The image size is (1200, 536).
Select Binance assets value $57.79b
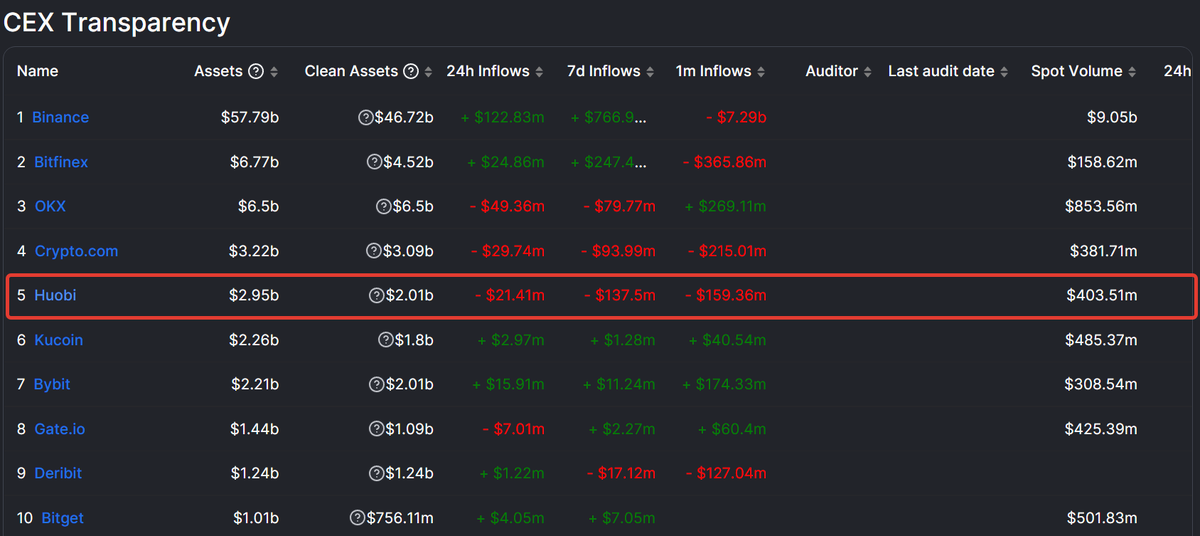[250, 117]
